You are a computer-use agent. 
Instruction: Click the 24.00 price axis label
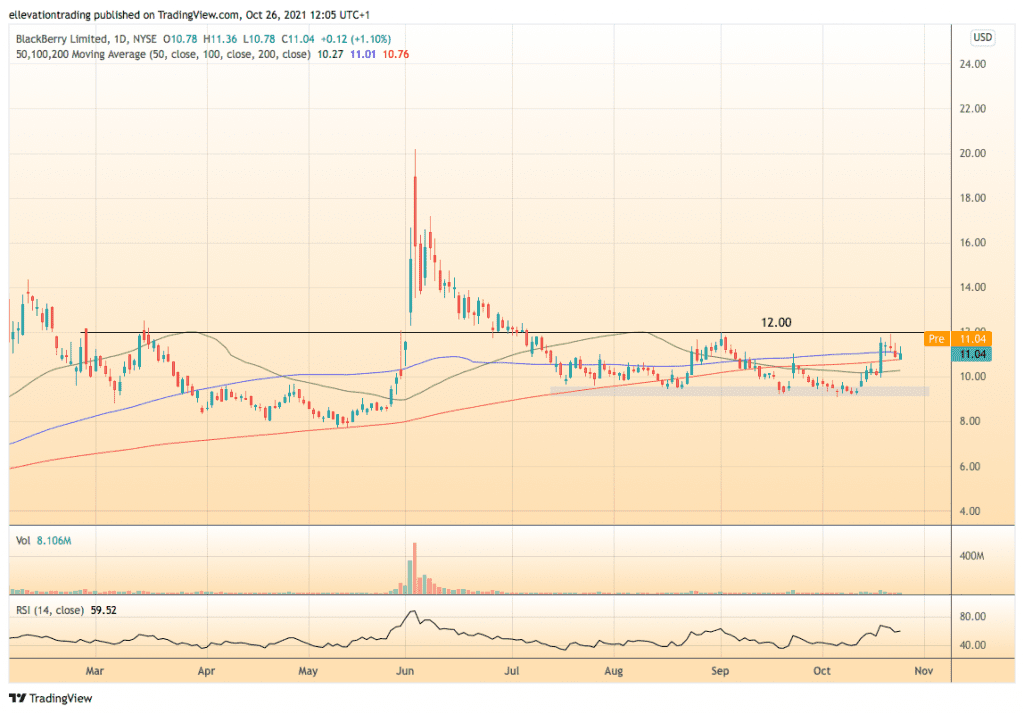click(x=972, y=64)
